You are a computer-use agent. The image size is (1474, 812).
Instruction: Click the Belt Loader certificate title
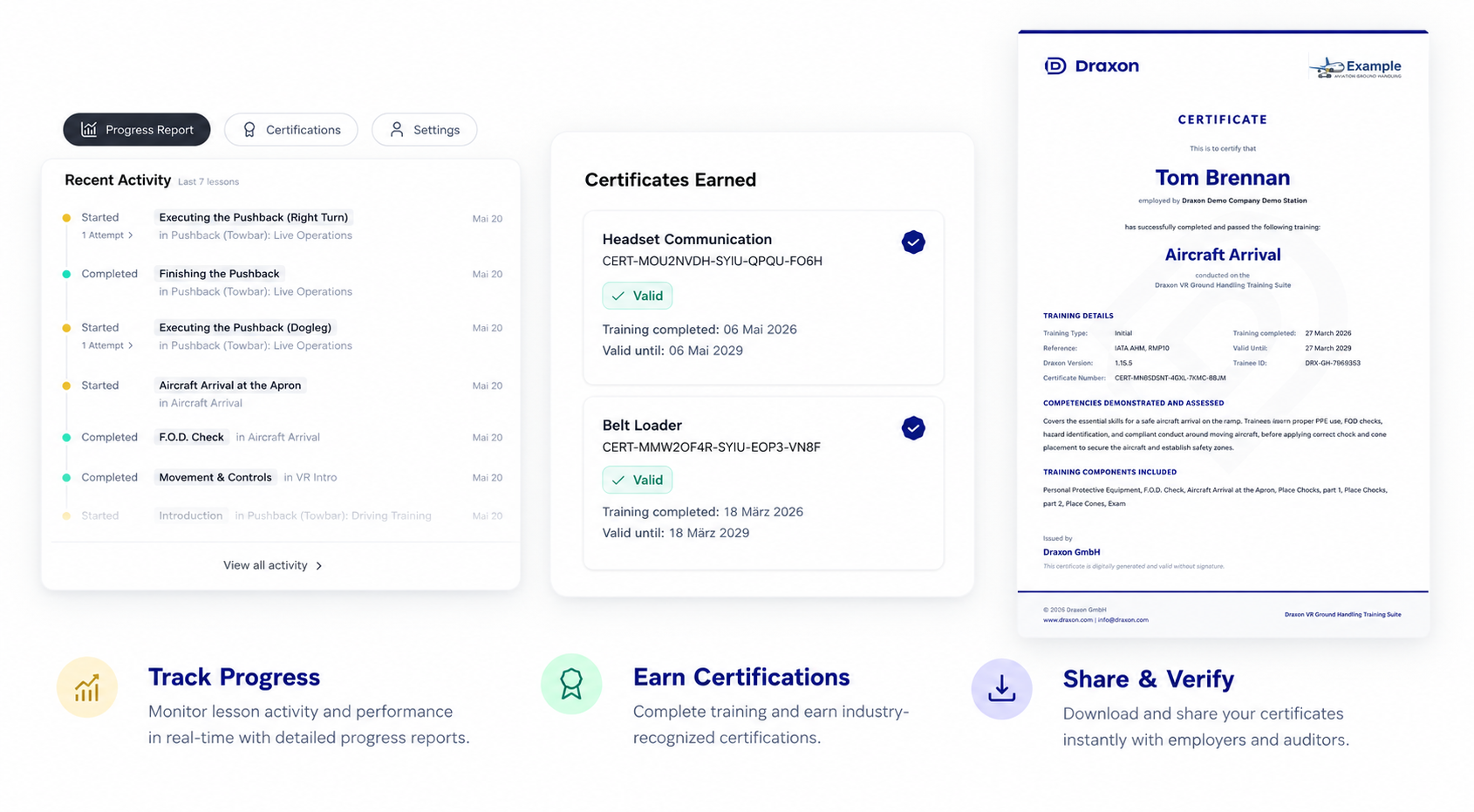642,425
